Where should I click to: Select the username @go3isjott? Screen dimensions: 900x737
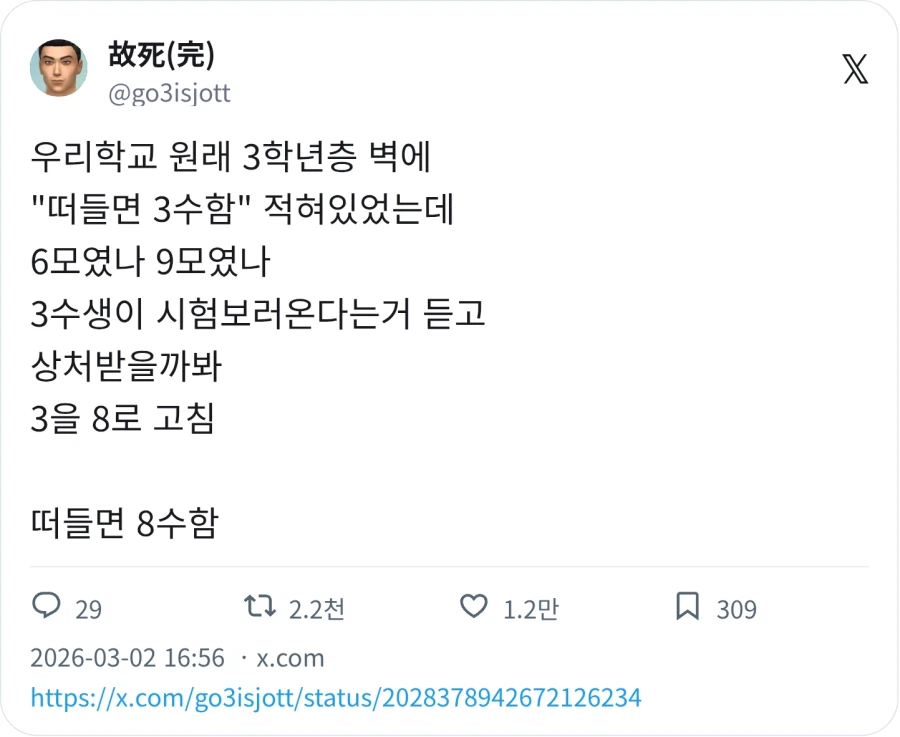[x=170, y=93]
